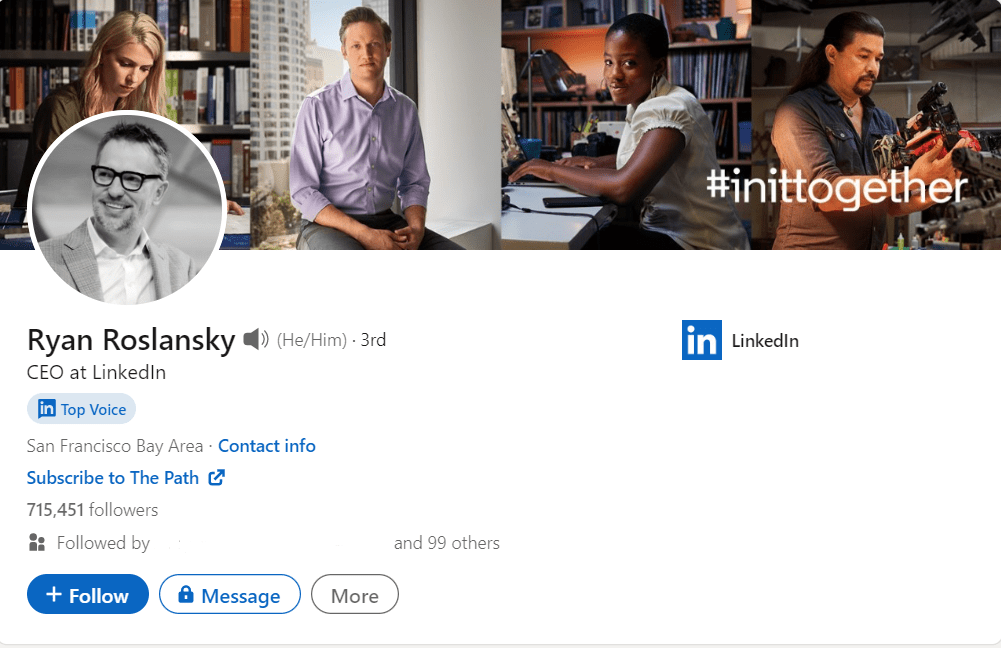
Task: Open Ryan Roslansky's circular profile photo
Action: point(126,209)
